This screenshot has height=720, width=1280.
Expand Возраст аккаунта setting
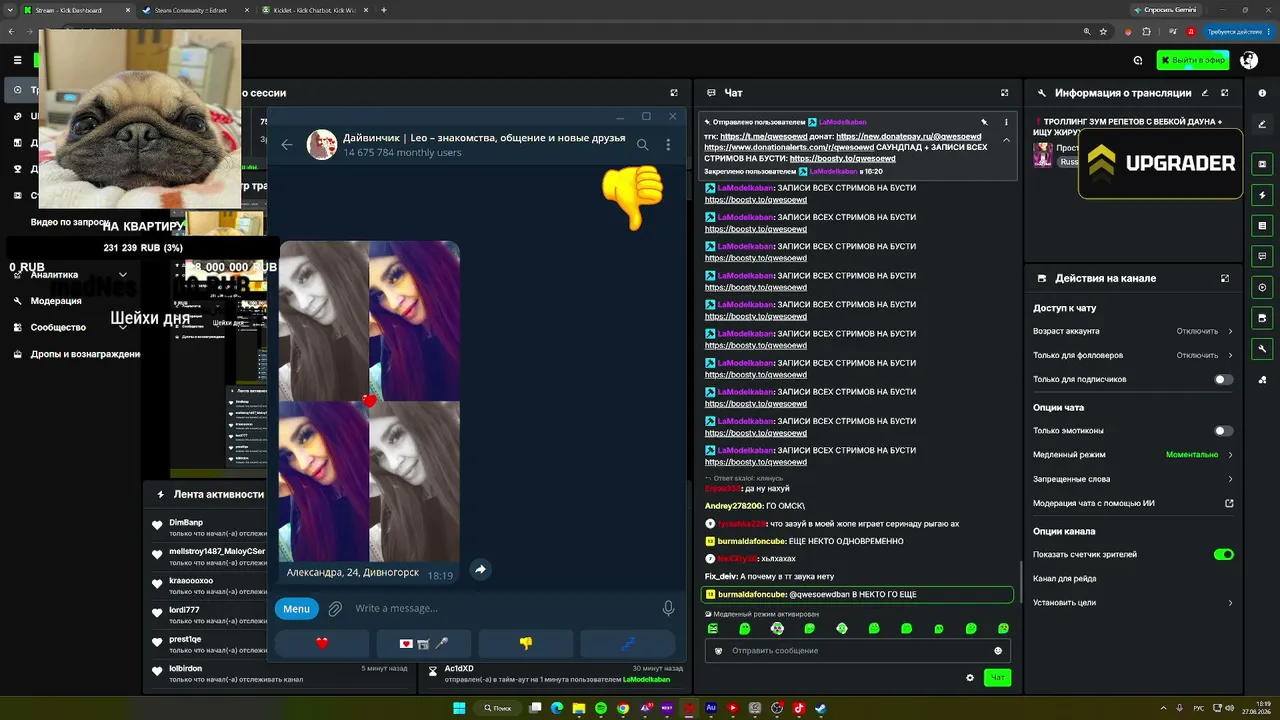1133,331
